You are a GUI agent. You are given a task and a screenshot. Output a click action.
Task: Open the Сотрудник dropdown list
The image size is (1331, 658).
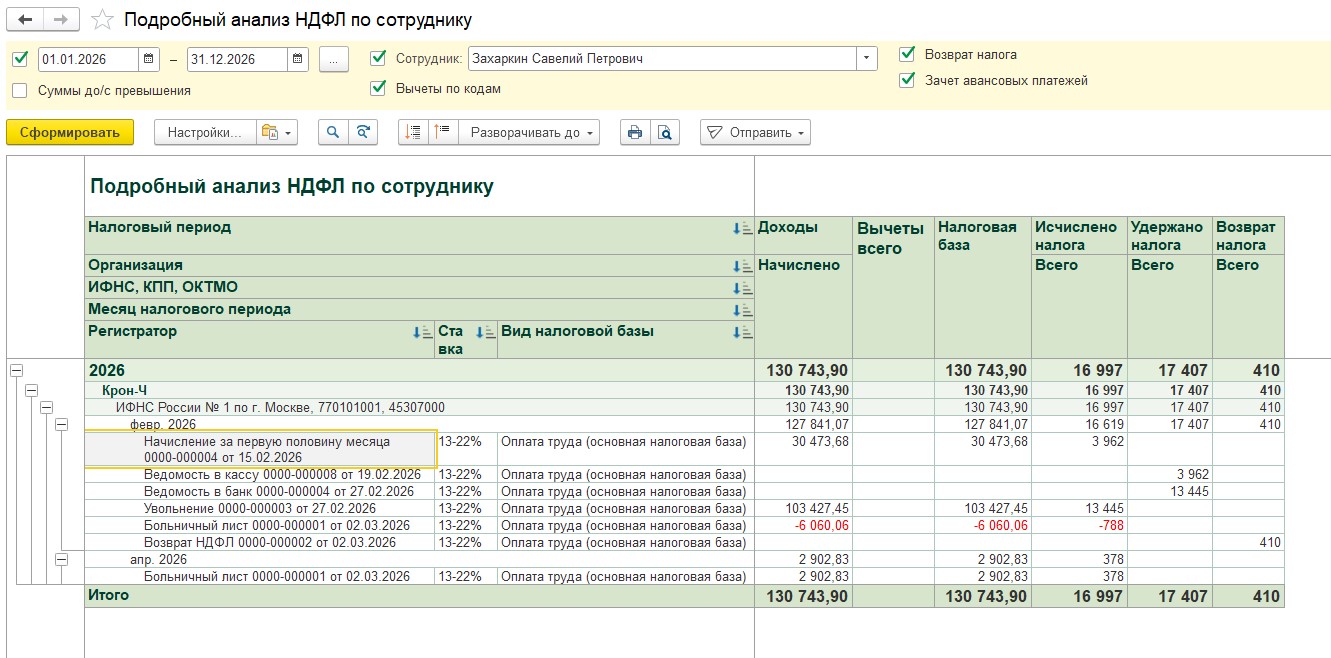(x=866, y=59)
